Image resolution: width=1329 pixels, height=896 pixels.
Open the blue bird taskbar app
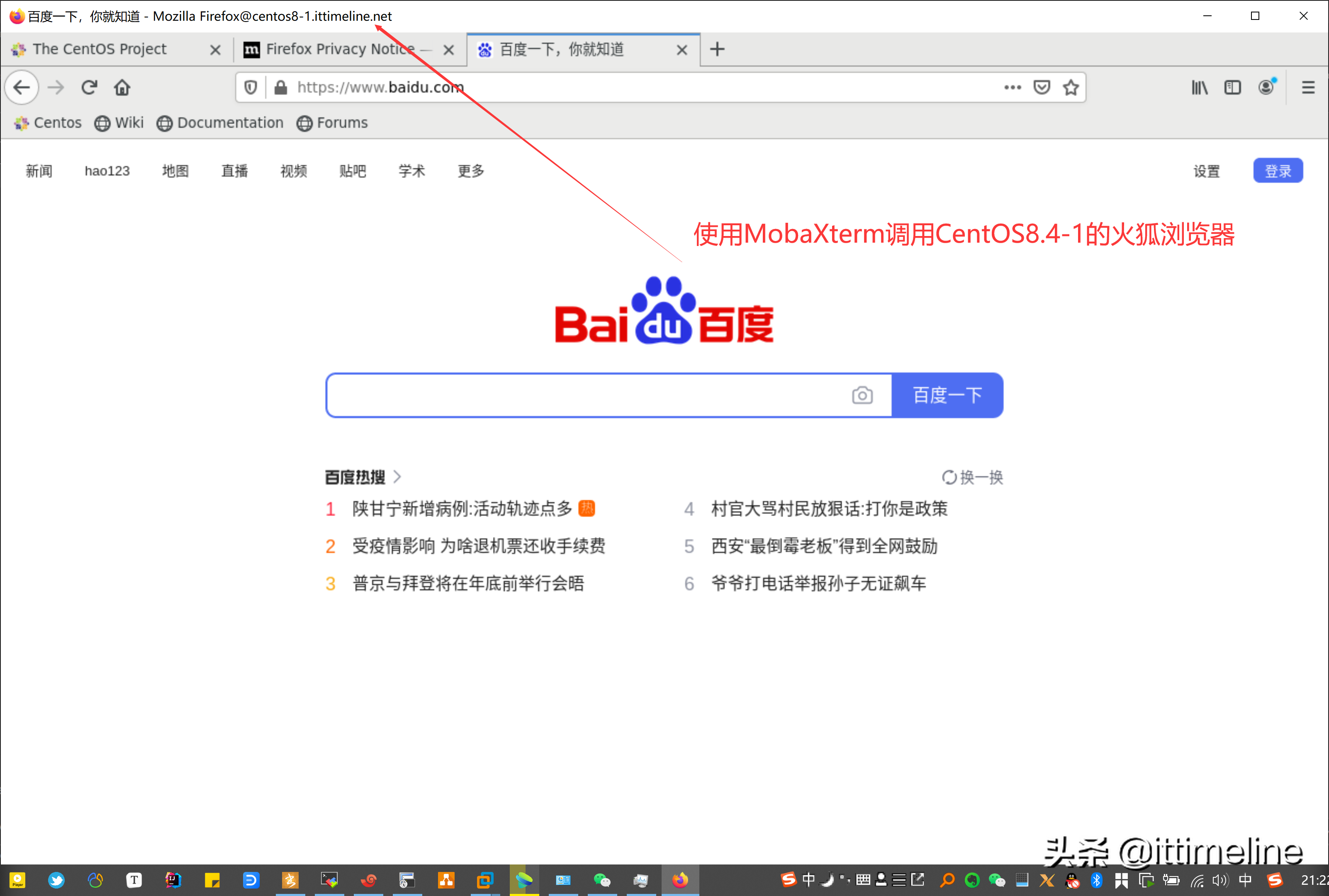coord(56,880)
